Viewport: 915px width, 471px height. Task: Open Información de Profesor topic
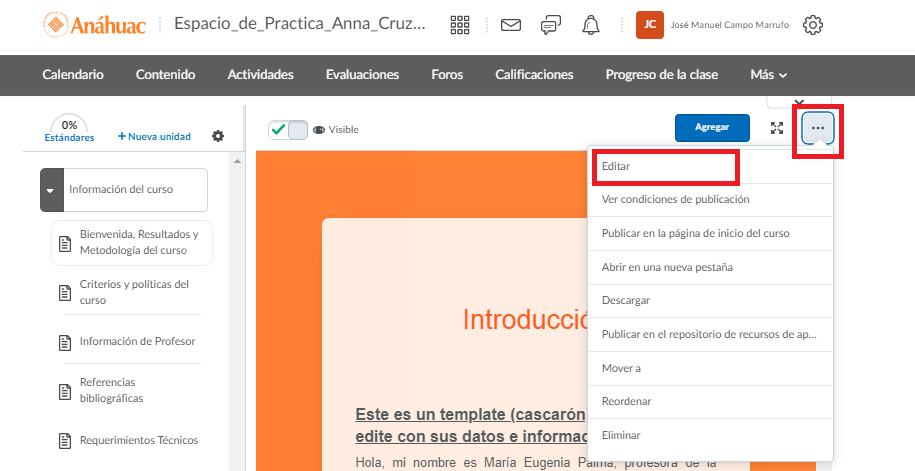click(137, 341)
